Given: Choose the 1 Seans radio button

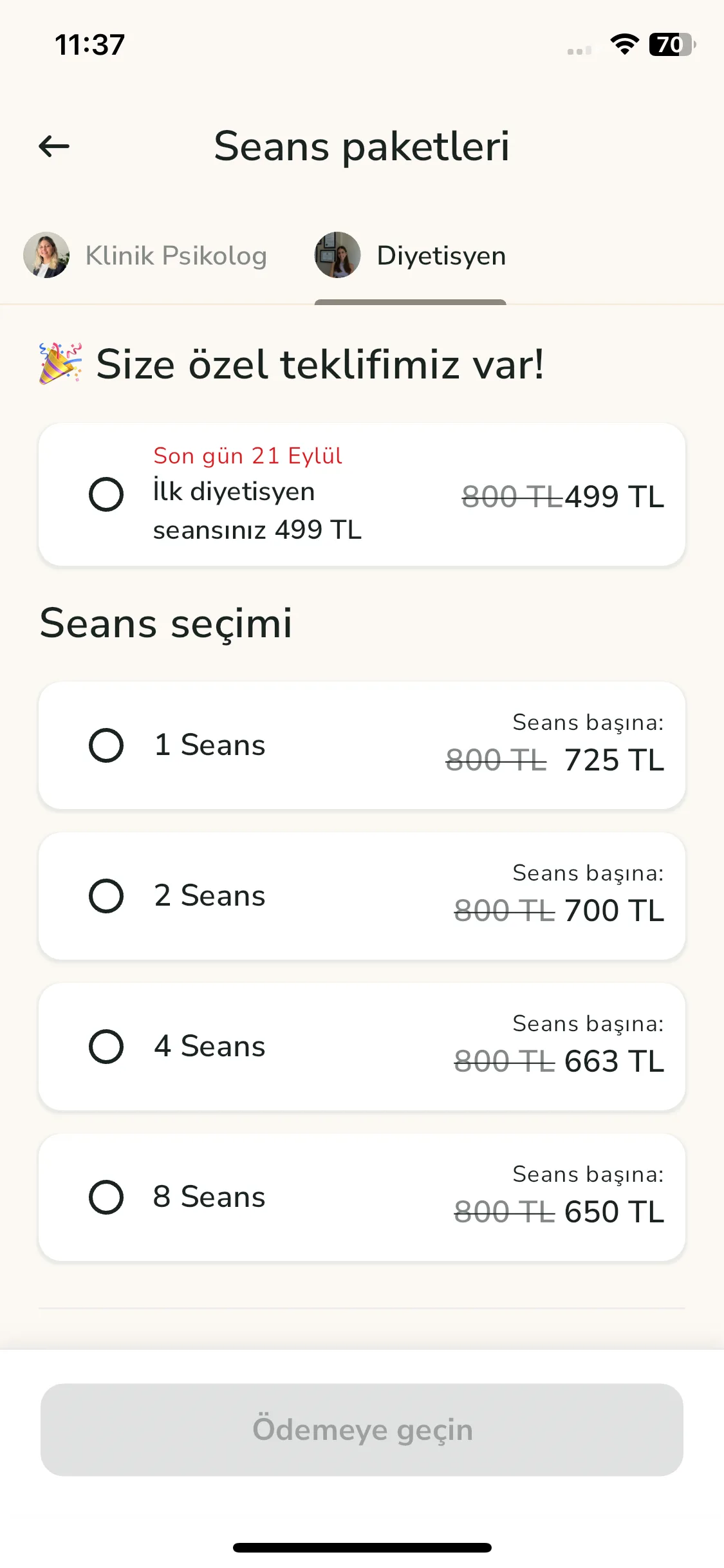Looking at the screenshot, I should [106, 745].
